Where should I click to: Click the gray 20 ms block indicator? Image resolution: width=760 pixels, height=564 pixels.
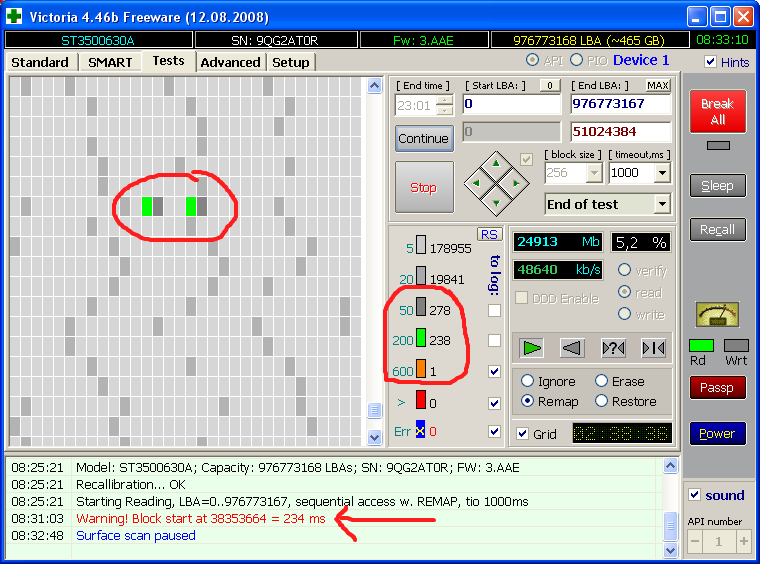(421, 276)
